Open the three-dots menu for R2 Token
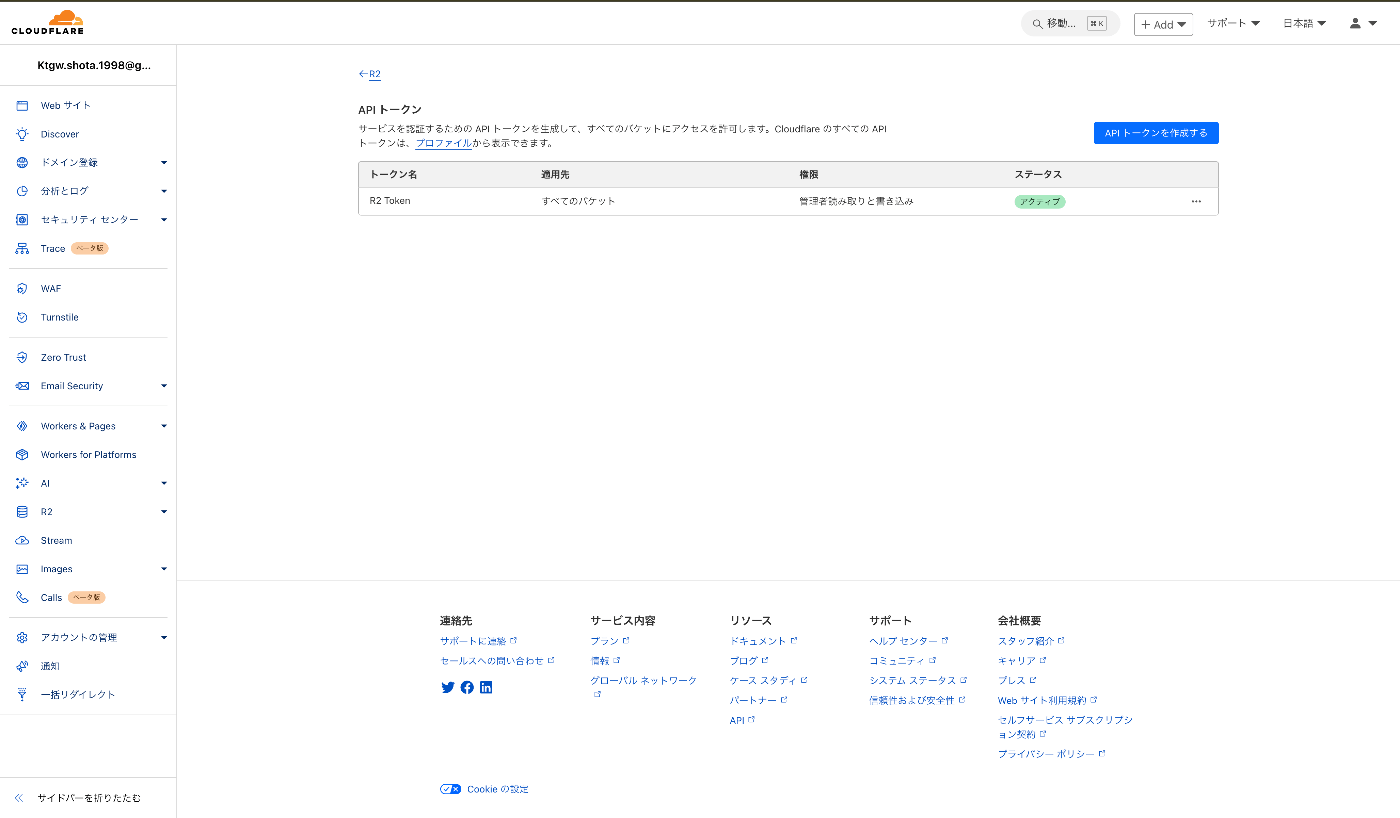1400x818 pixels. (1196, 201)
